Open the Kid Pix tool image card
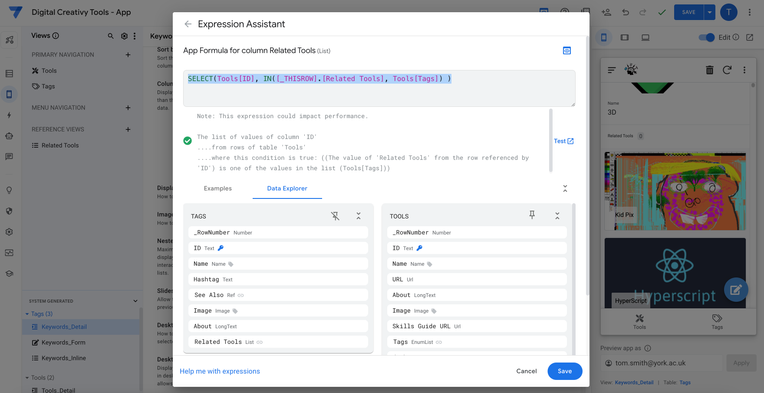Image resolution: width=764 pixels, height=393 pixels. pos(675,191)
